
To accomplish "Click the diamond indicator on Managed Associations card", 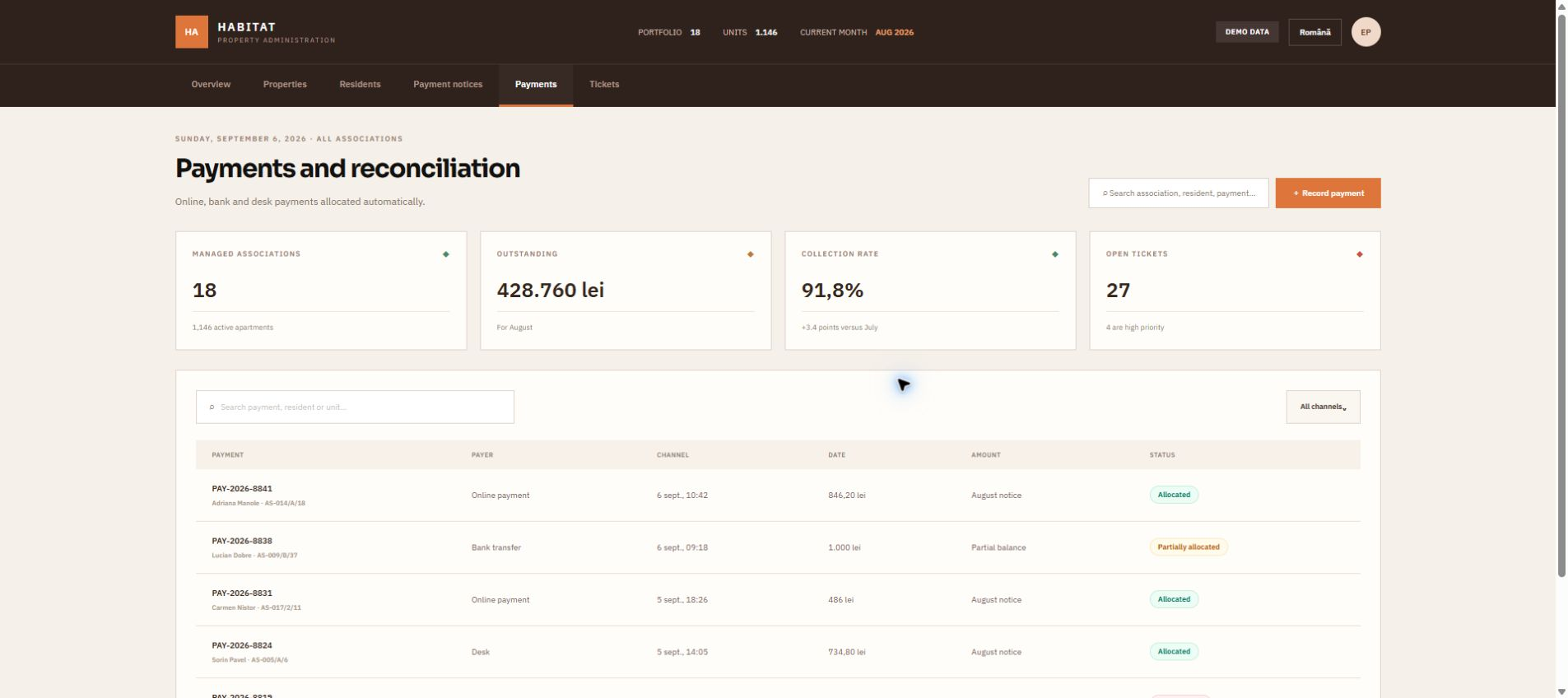I will coord(445,254).
